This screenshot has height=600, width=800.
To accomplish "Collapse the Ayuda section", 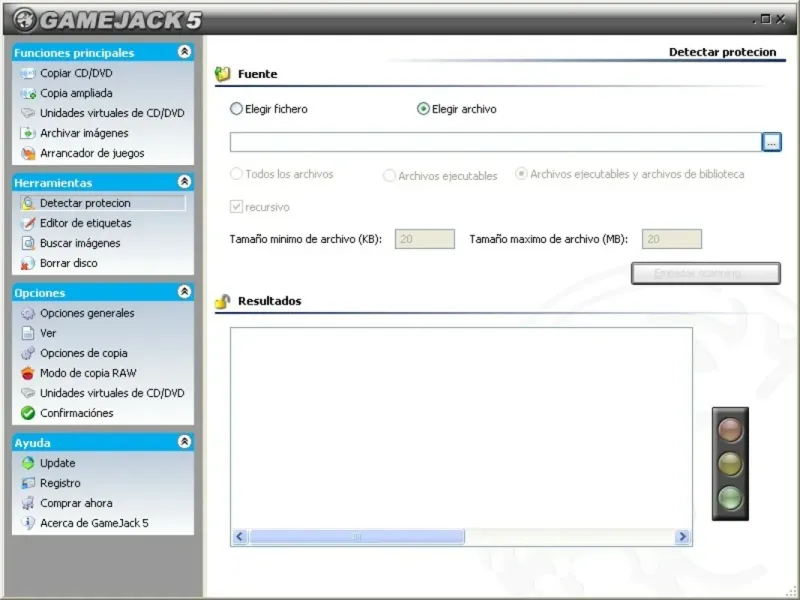I will pyautogui.click(x=184, y=441).
